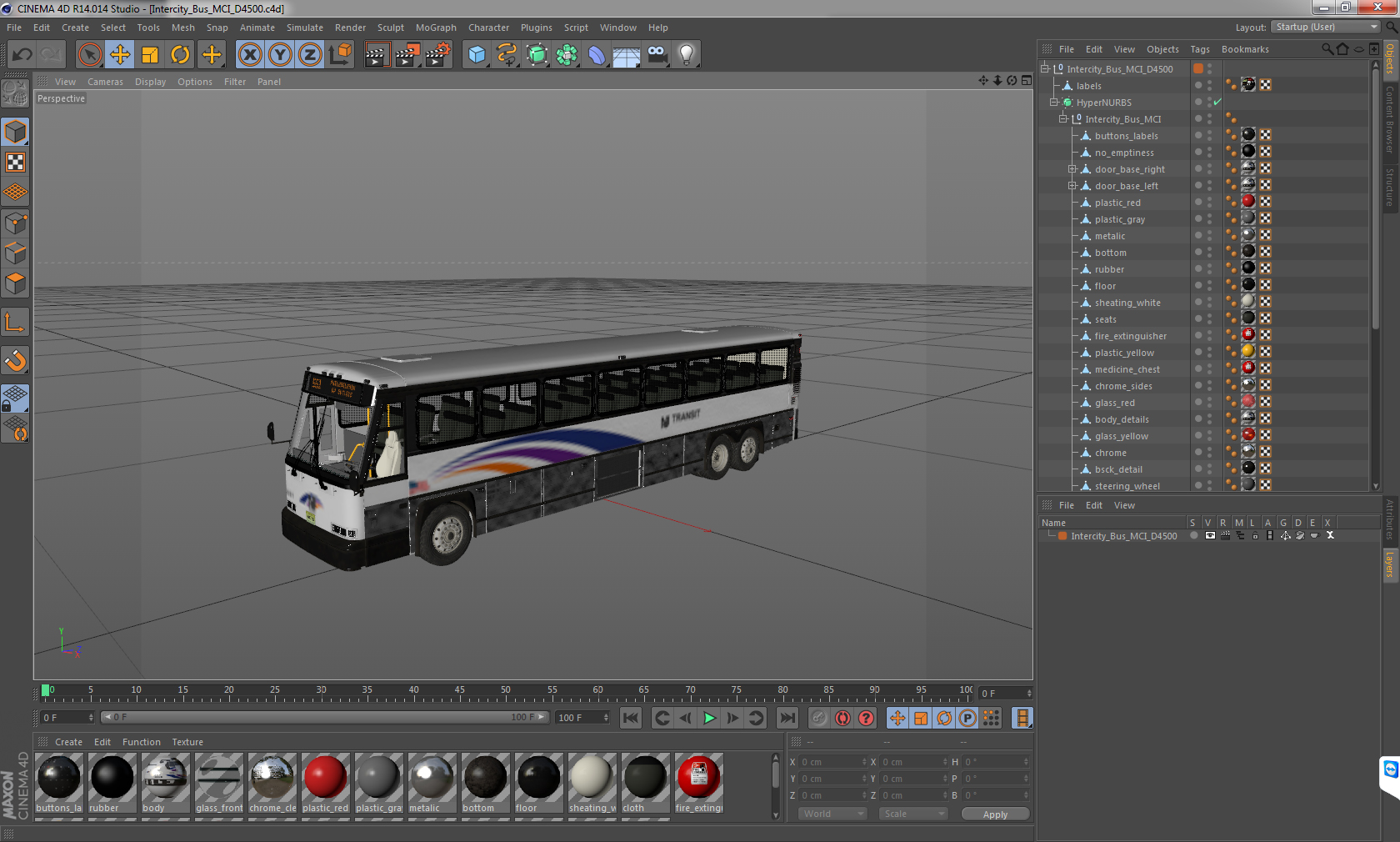
Task: Open the Scale mode dropdown
Action: (913, 814)
